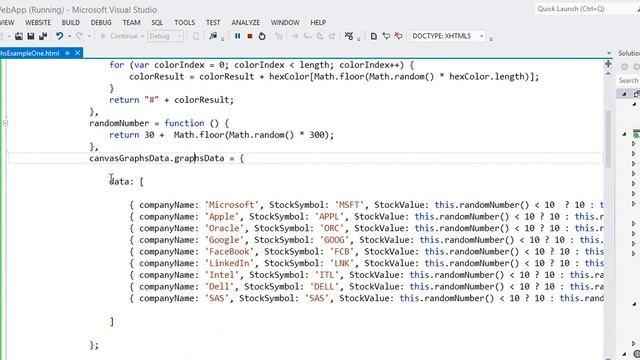The width and height of the screenshot is (640, 360).
Task: Focus the Quick Launch search box
Action: click(587, 9)
